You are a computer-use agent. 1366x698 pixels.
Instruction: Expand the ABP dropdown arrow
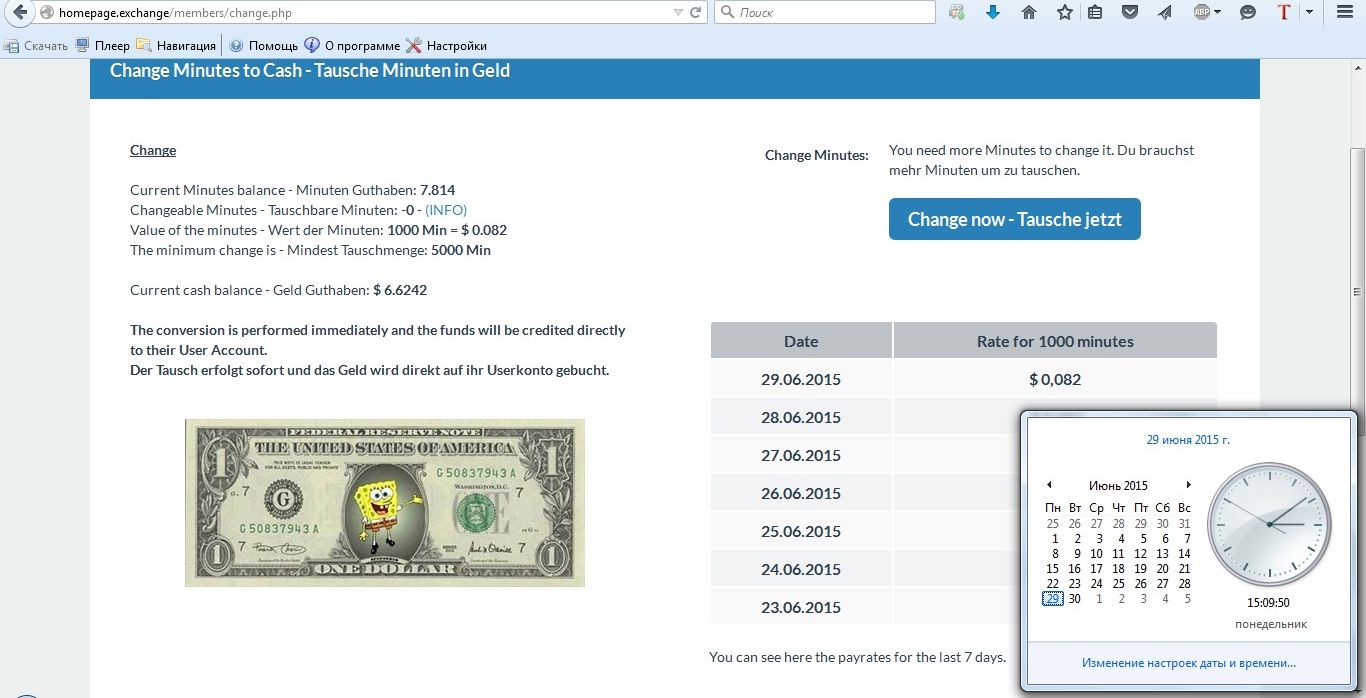(x=1217, y=13)
